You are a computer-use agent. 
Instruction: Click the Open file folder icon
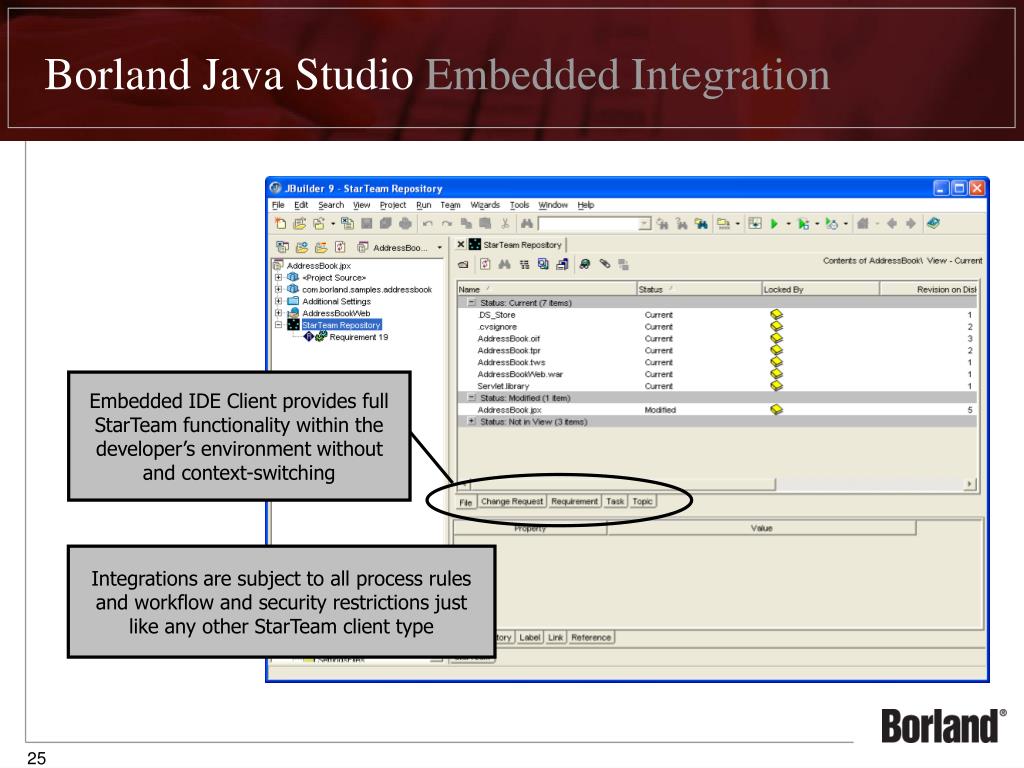pyautogui.click(x=300, y=224)
